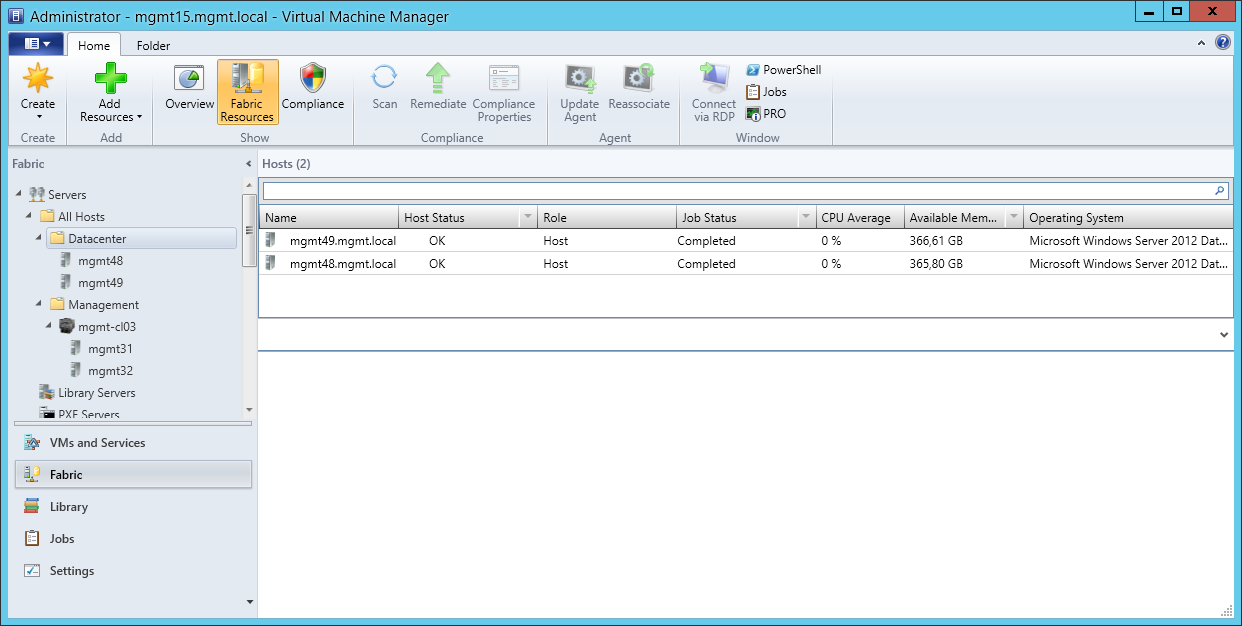Open the VMs and Services workspace
The height and width of the screenshot is (626, 1242).
coord(133,443)
